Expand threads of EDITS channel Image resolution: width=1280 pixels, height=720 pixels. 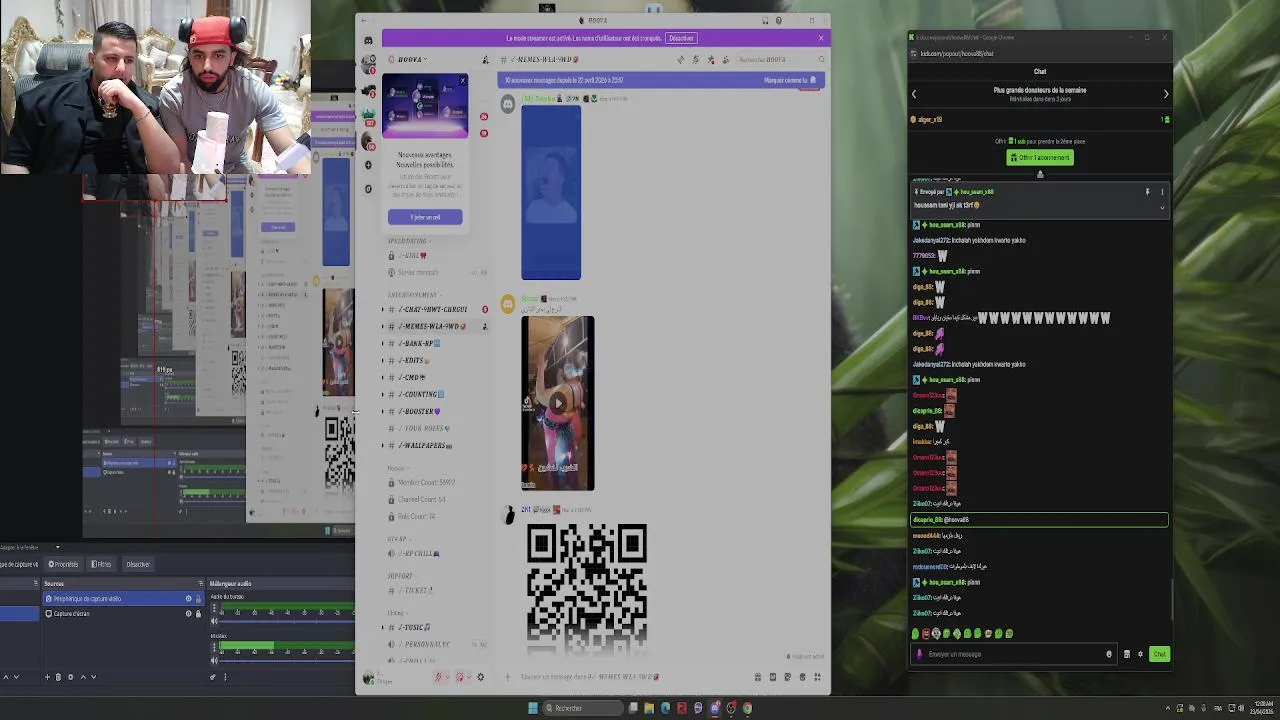(x=383, y=360)
